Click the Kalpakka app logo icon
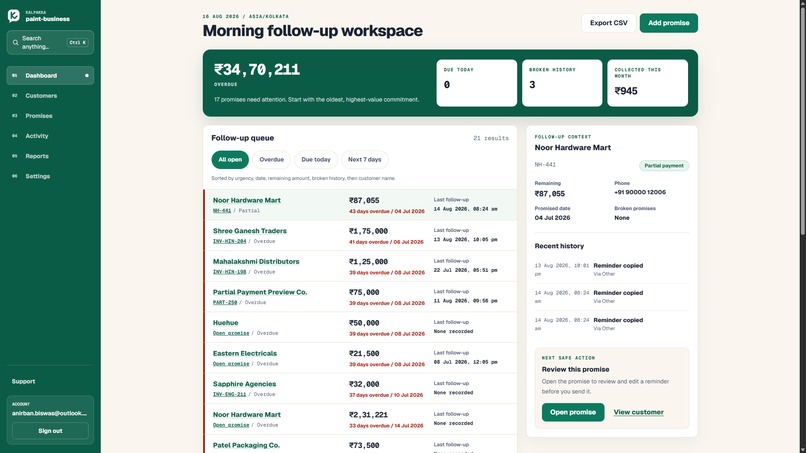Viewport: 806px width, 453px height. click(x=14, y=15)
